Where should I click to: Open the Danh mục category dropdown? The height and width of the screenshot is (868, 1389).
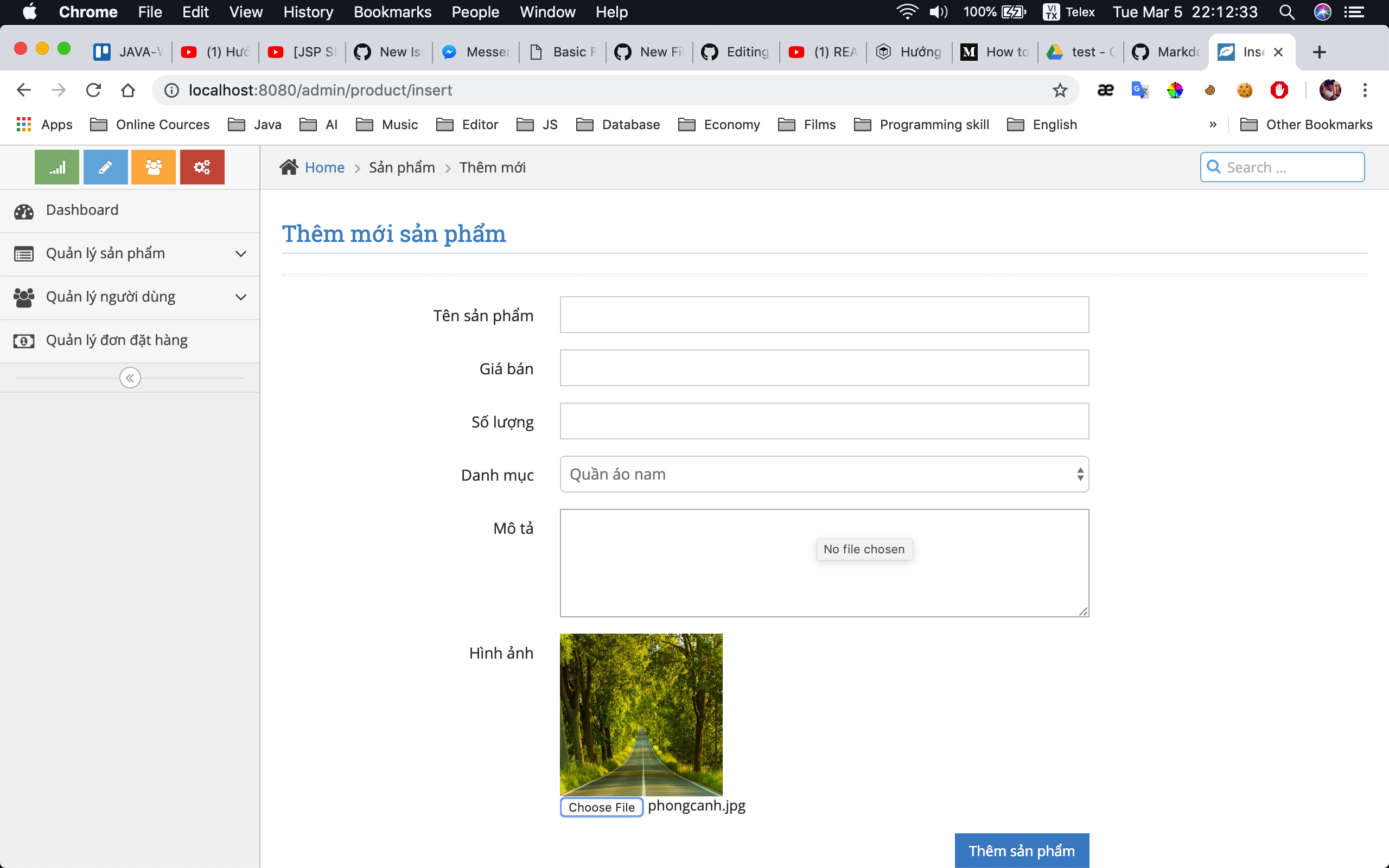point(823,474)
